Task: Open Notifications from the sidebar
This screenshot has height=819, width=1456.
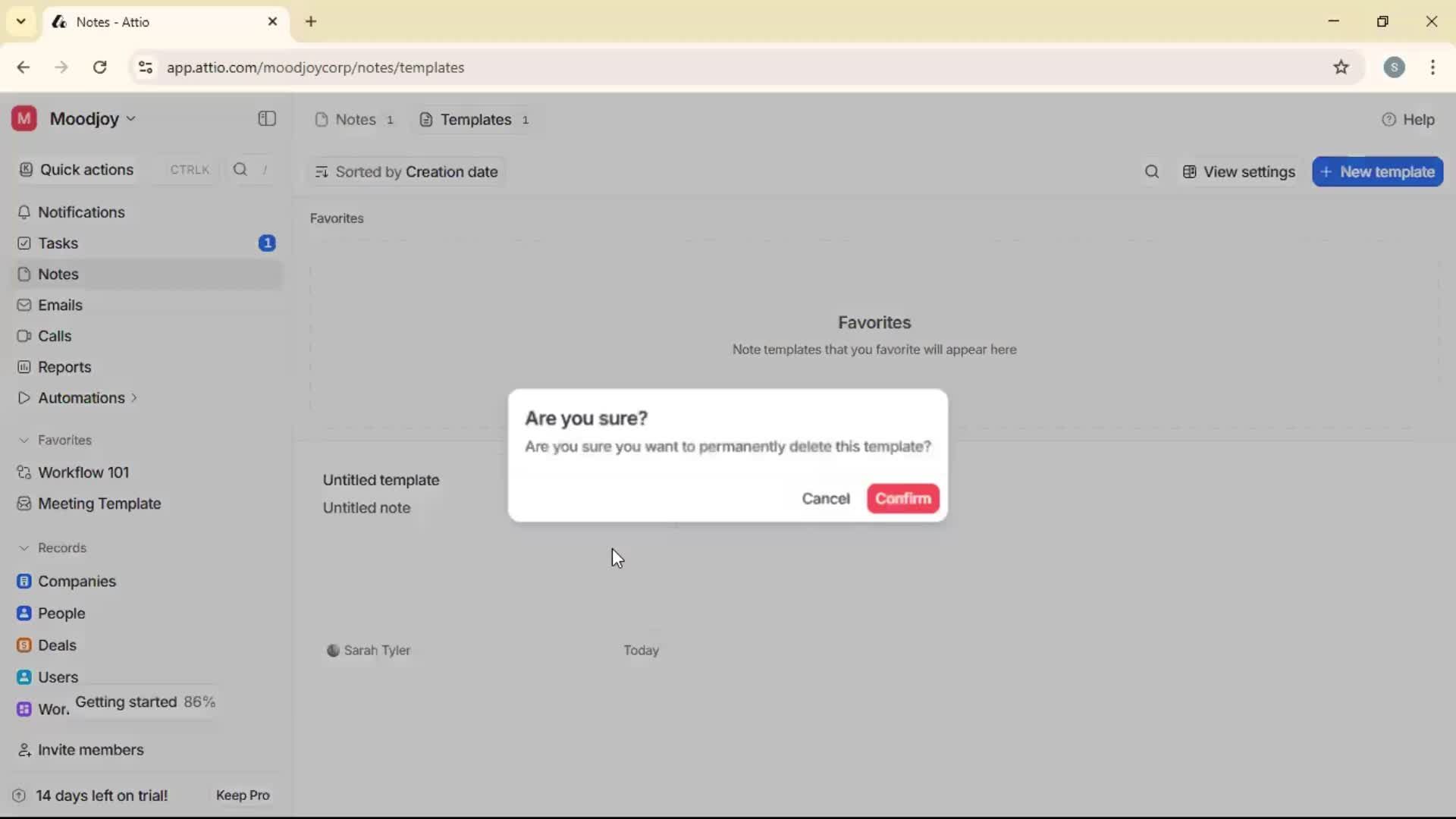Action: (82, 212)
